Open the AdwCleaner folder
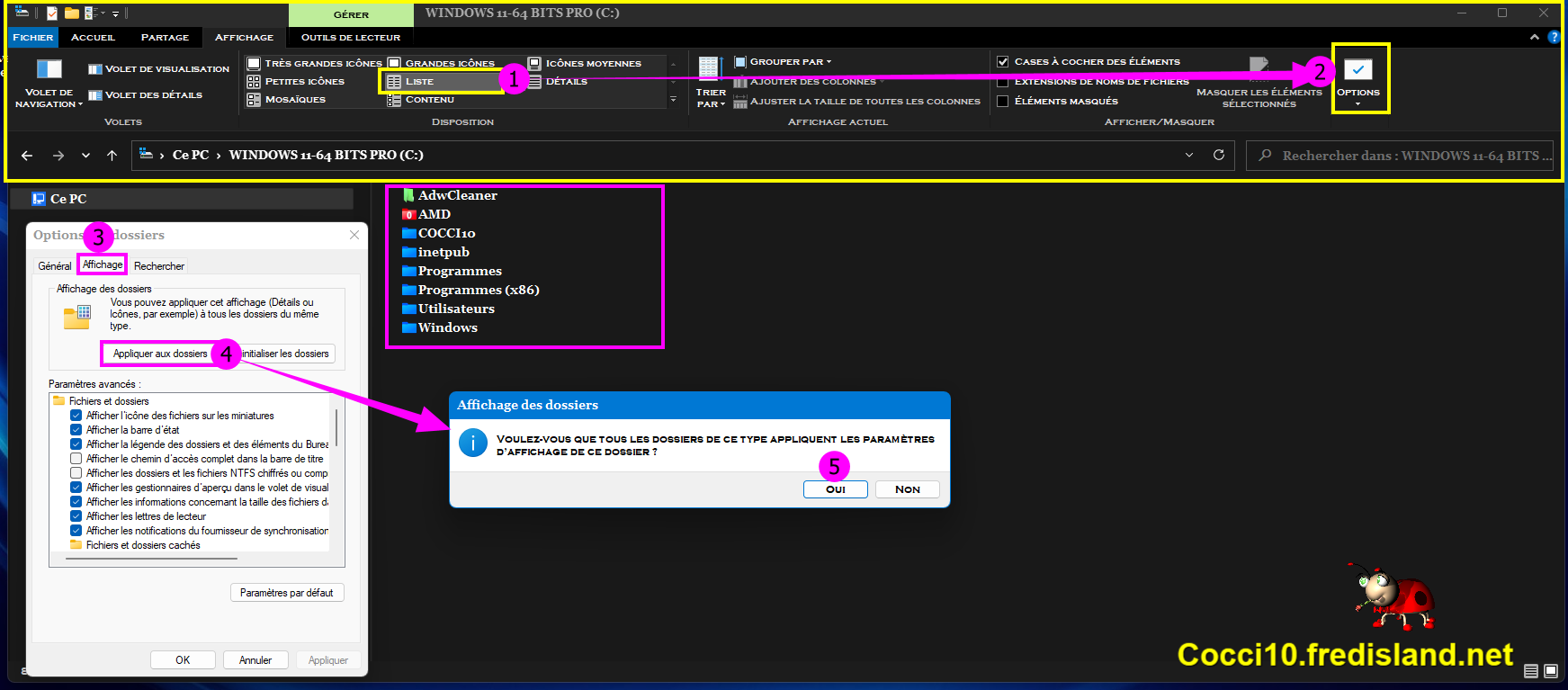The image size is (1568, 690). pyautogui.click(x=450, y=195)
